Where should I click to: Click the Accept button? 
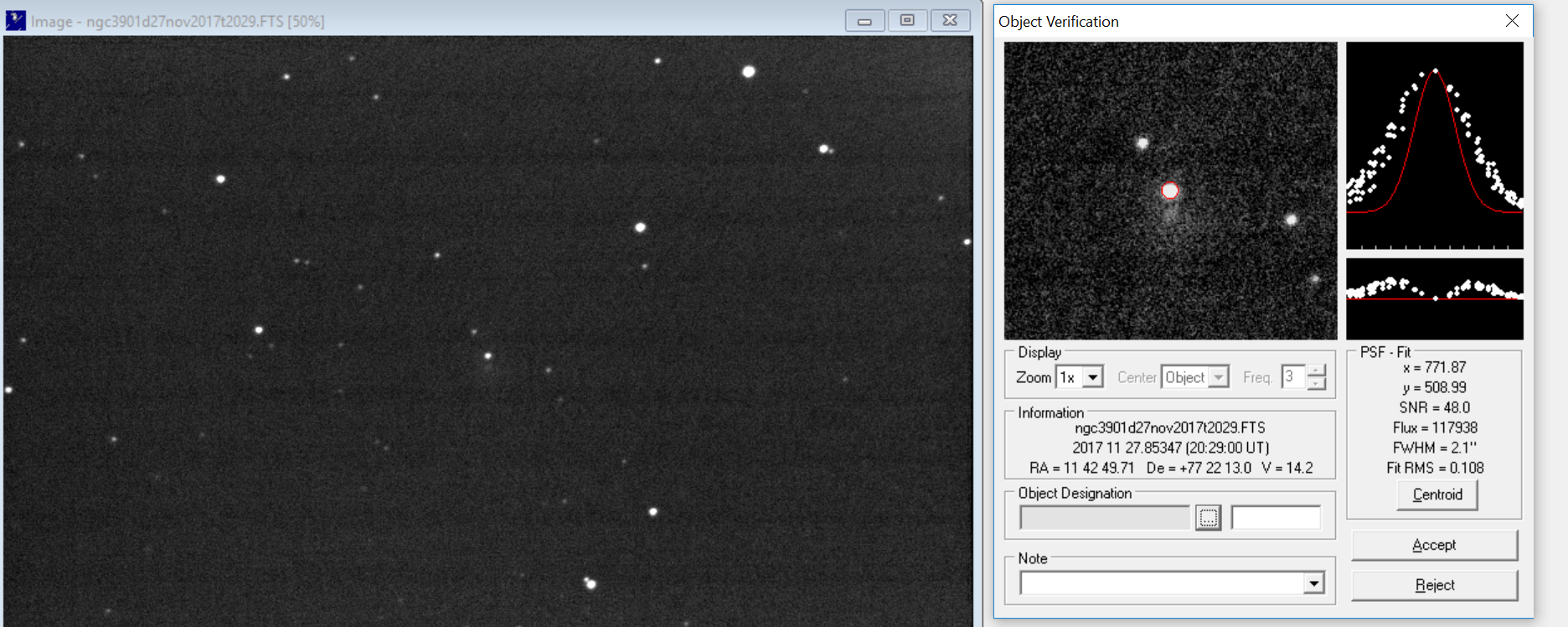pyautogui.click(x=1434, y=545)
